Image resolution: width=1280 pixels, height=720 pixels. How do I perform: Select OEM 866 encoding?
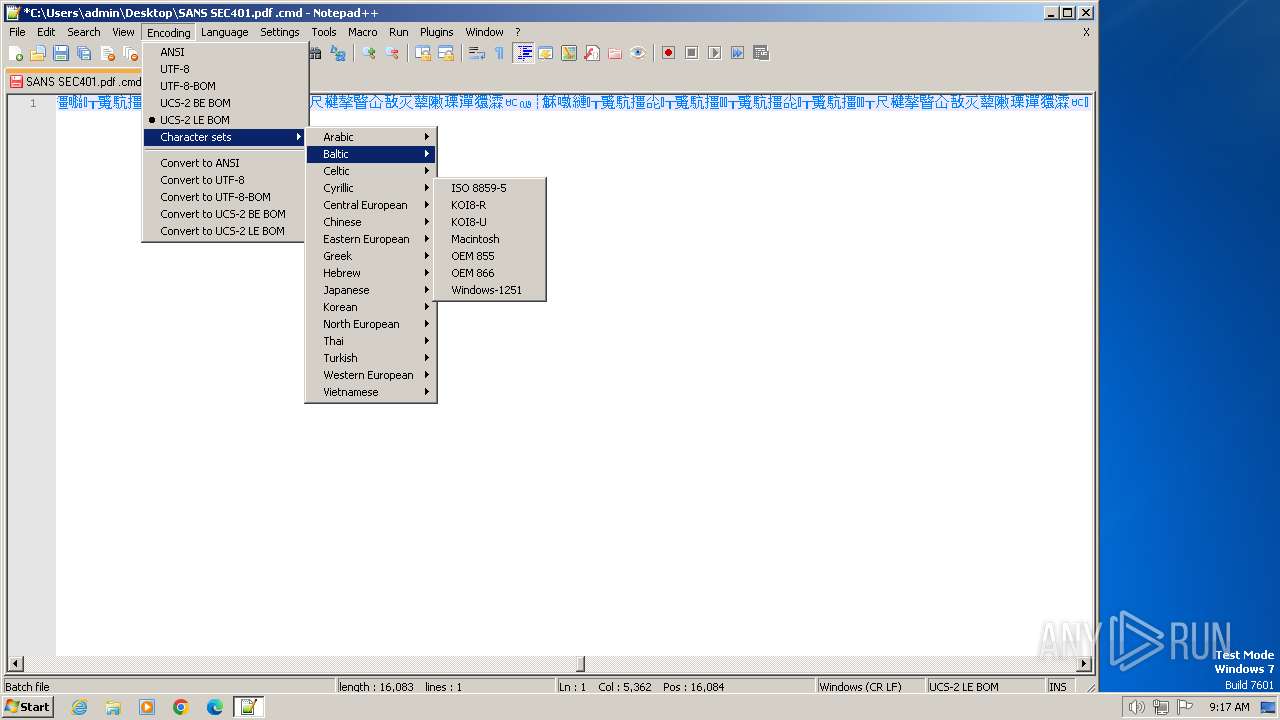click(x=490, y=273)
